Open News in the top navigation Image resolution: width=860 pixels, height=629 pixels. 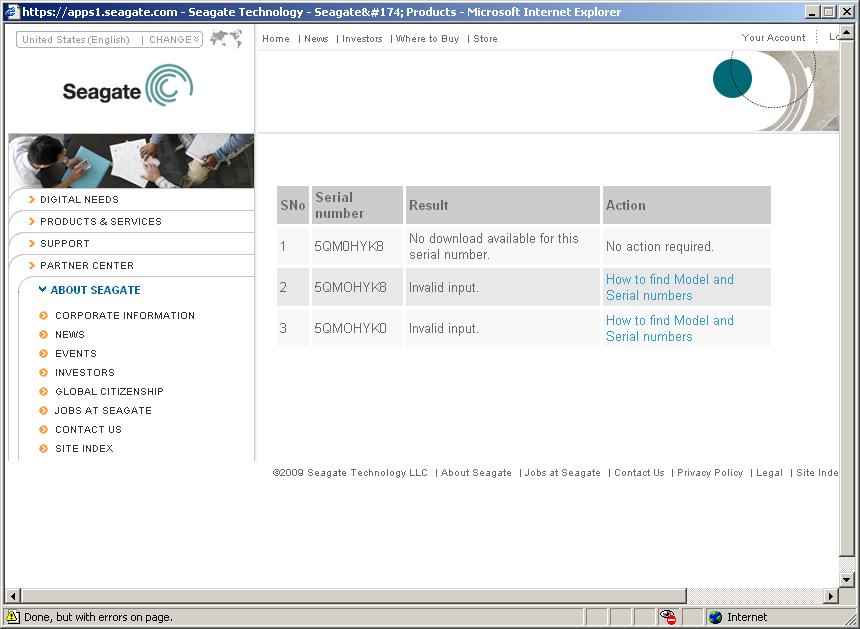(316, 39)
